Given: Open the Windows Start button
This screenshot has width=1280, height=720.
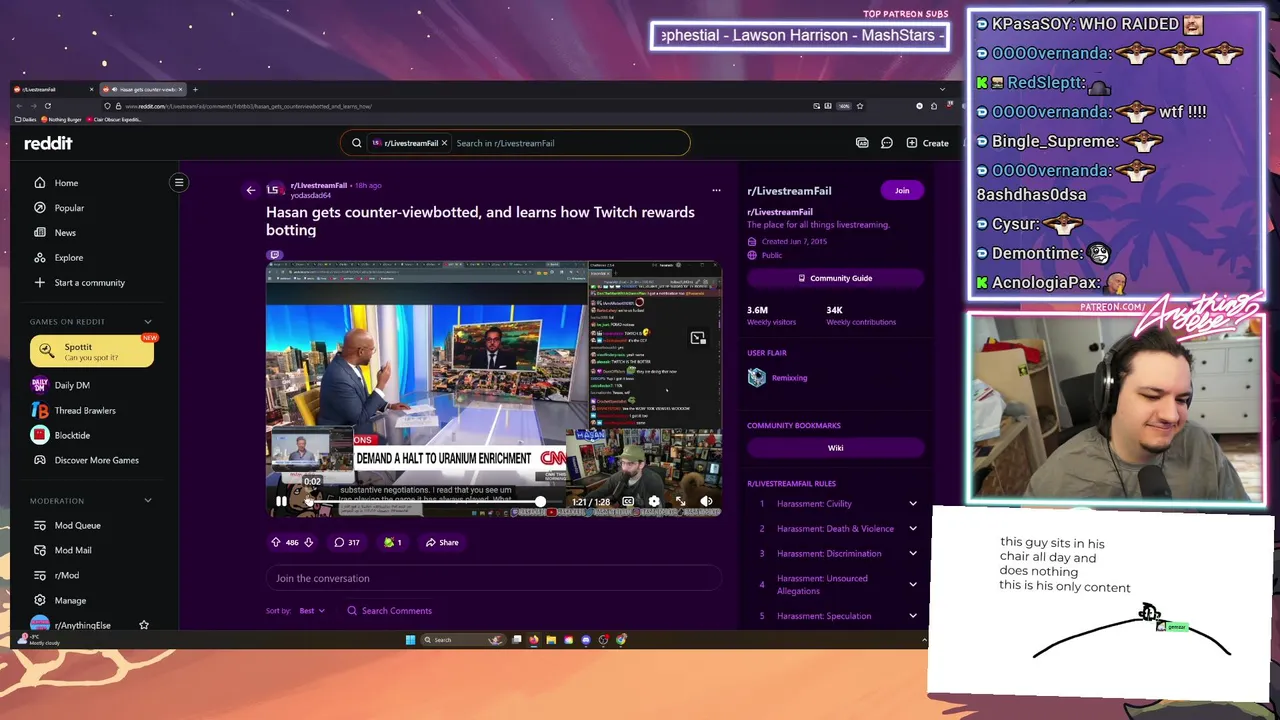Looking at the screenshot, I should 410,640.
